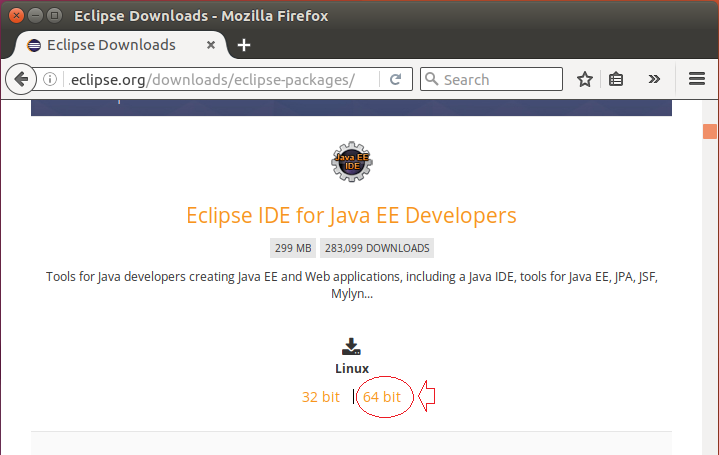
Task: Download the 32 bit Linux package
Action: click(321, 397)
